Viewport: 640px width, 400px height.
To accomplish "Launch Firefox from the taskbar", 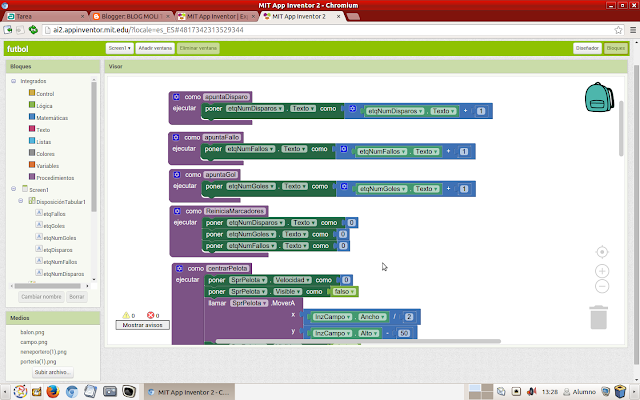I will (x=53, y=392).
